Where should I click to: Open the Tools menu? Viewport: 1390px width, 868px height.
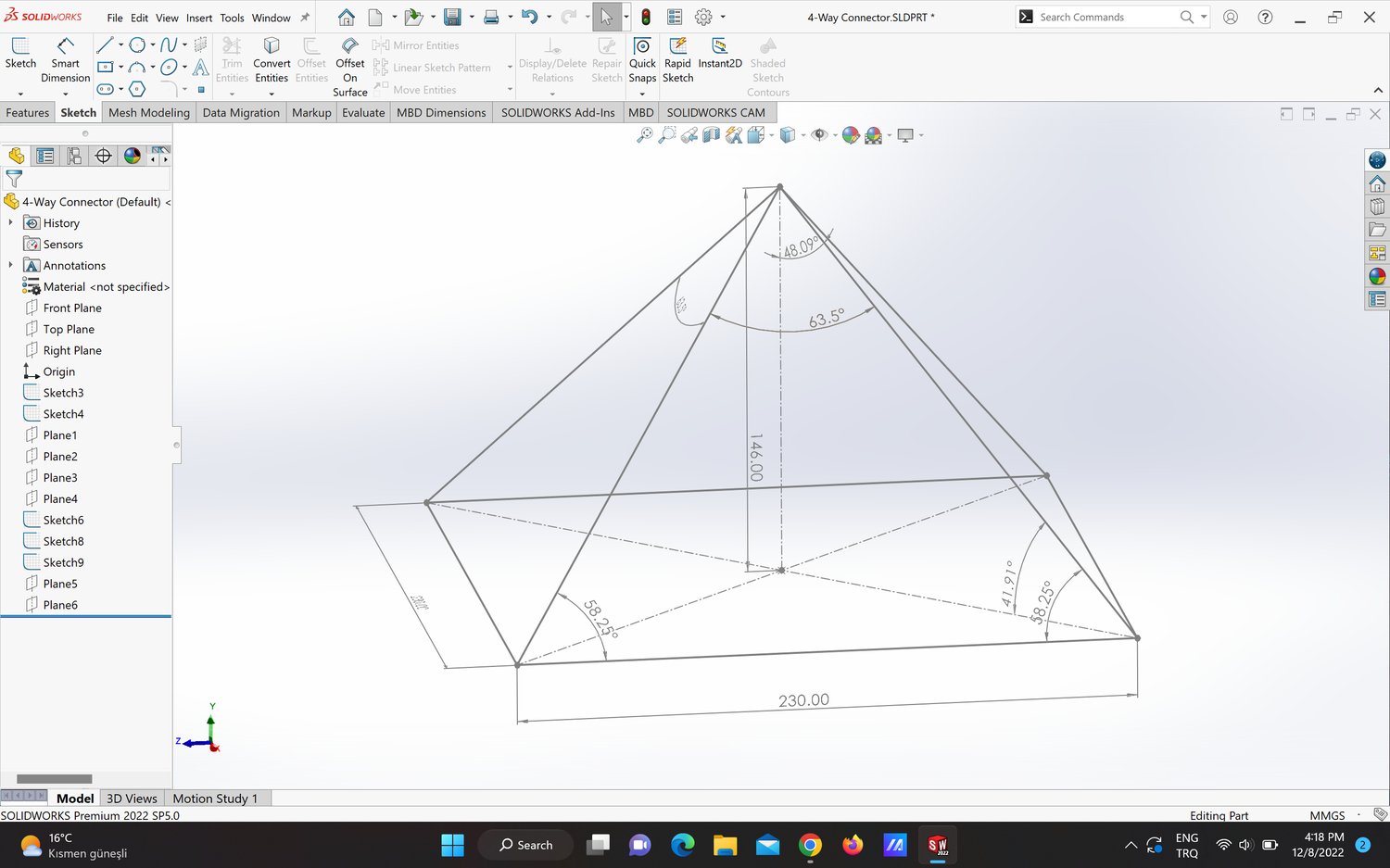click(232, 18)
